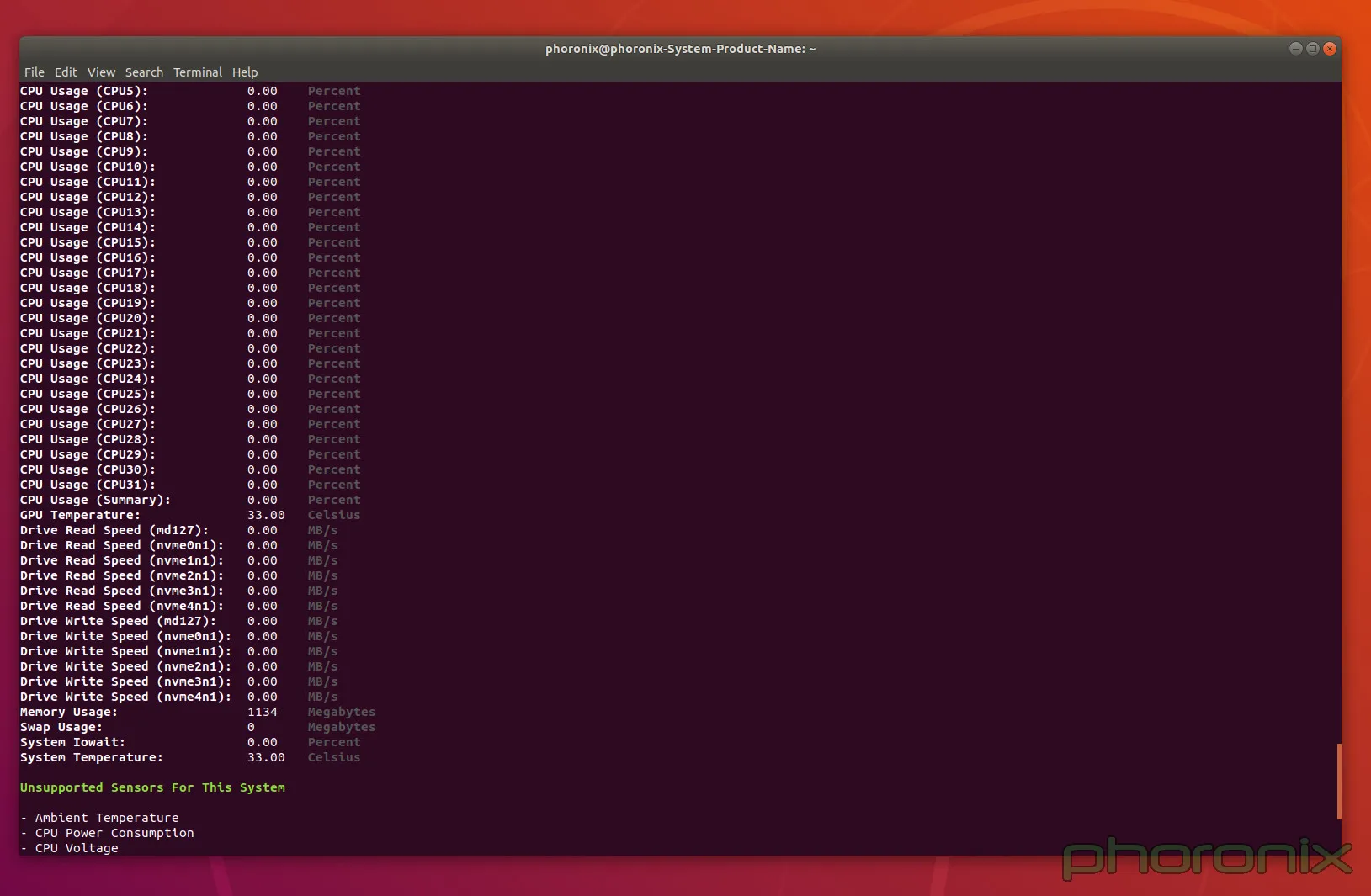
Task: Click the 'CPU Usage (CPU31):' line
Action: 190,485
